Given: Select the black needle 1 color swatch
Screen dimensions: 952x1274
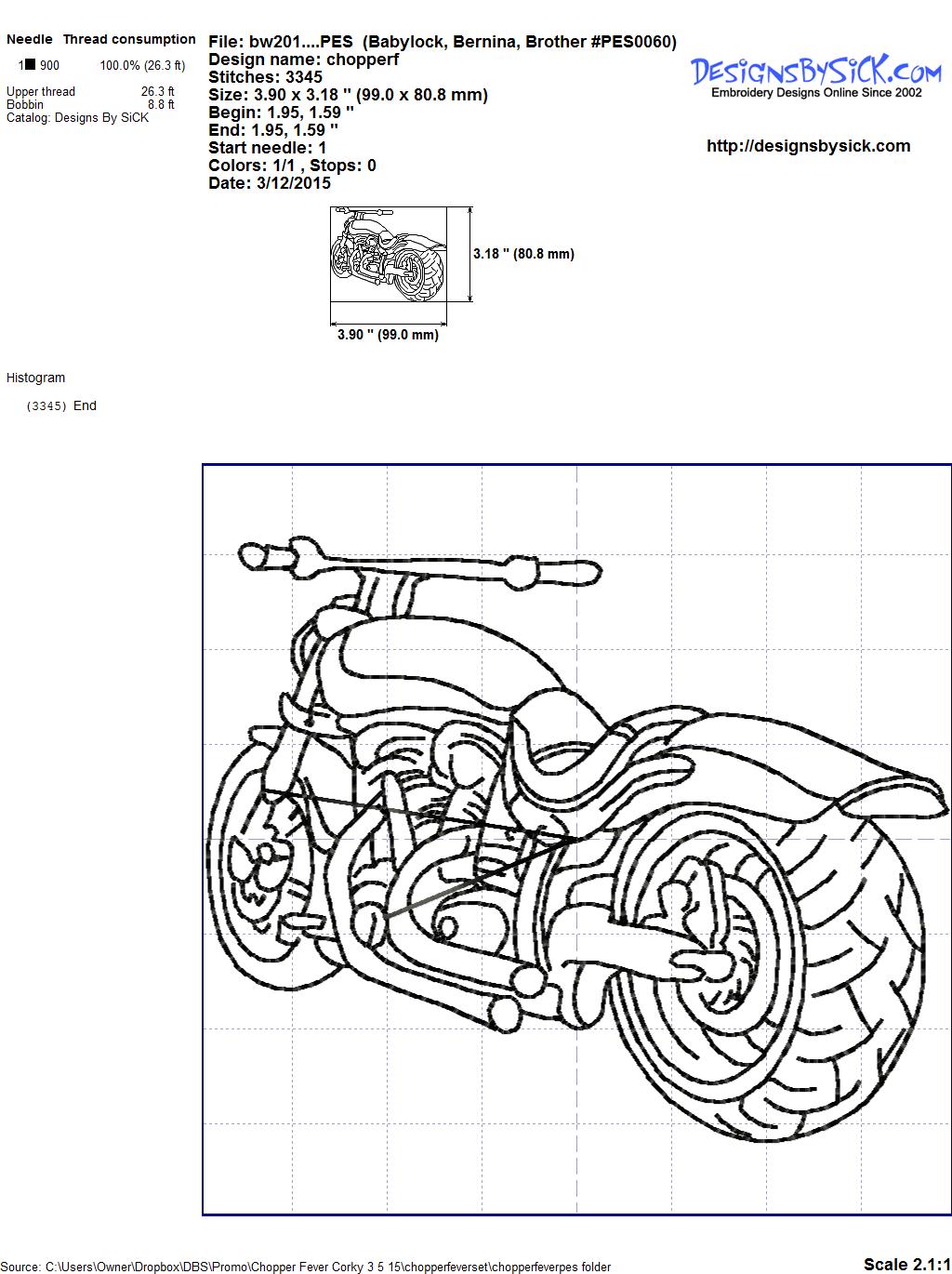Looking at the screenshot, I should [31, 65].
